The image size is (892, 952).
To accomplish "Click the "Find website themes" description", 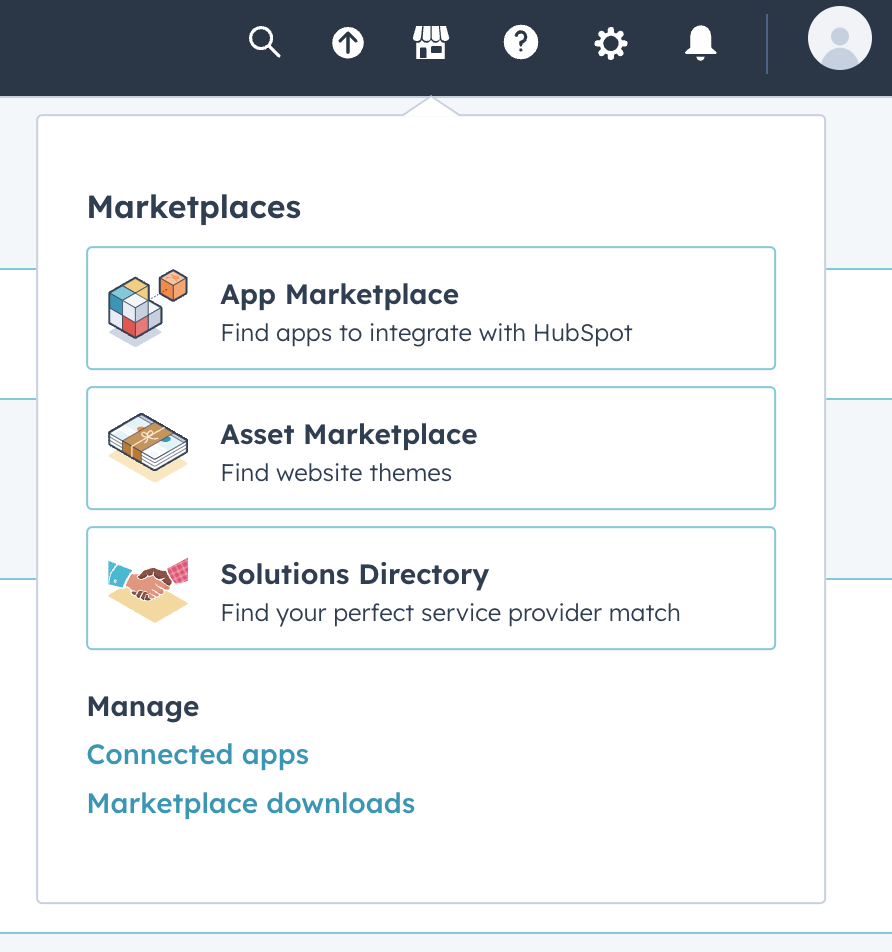I will tap(336, 473).
